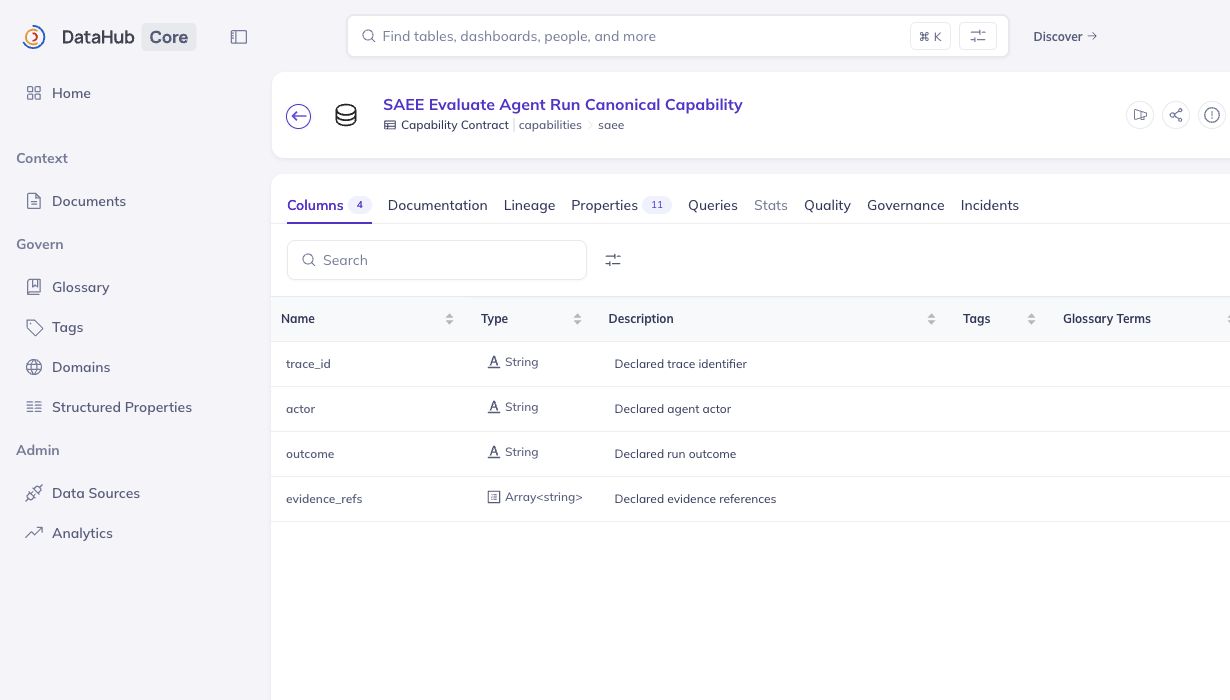Click the Capability Contract label
Image resolution: width=1230 pixels, height=700 pixels.
pyautogui.click(x=455, y=125)
